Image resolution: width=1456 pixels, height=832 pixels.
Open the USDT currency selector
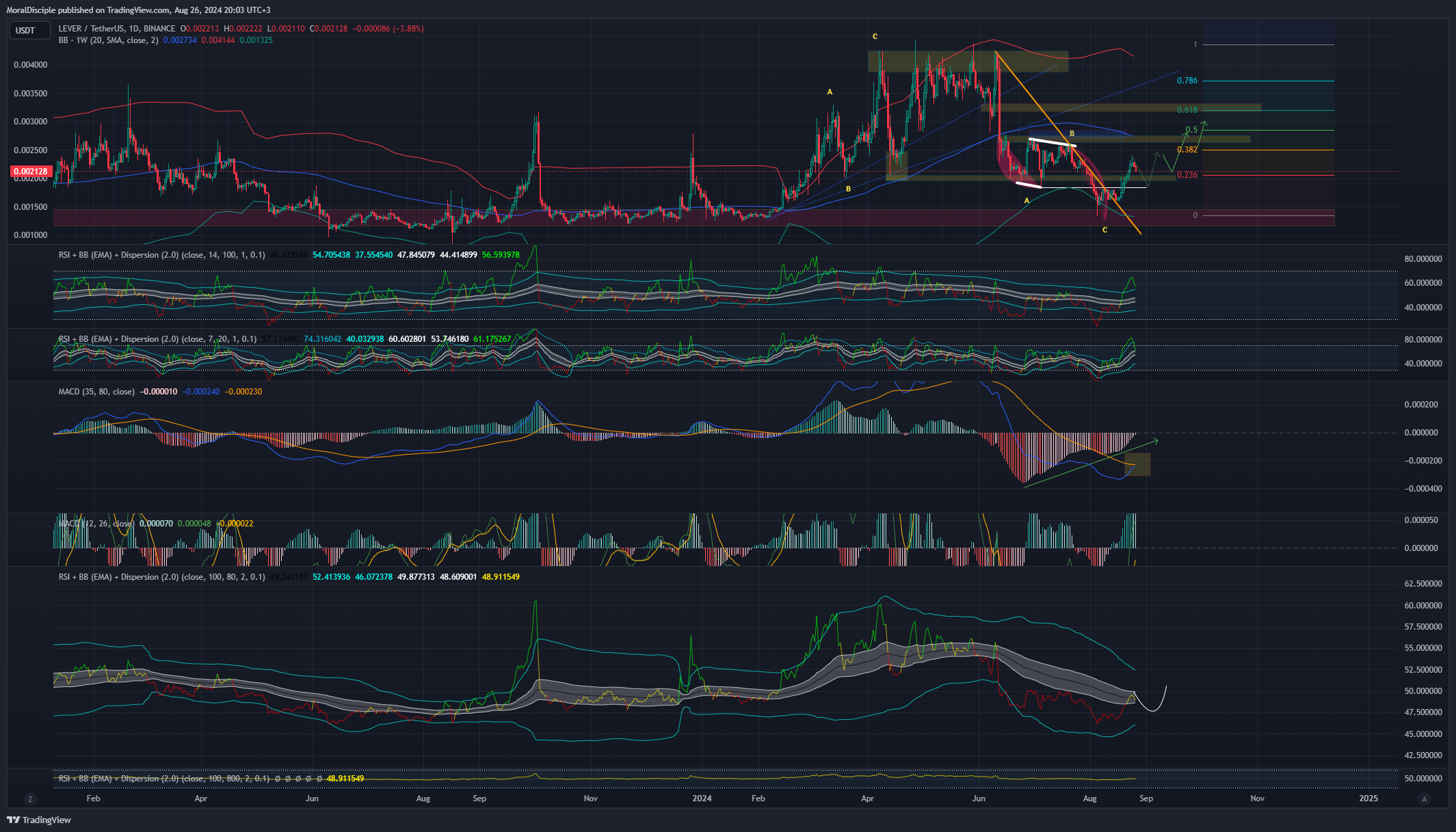(x=30, y=30)
